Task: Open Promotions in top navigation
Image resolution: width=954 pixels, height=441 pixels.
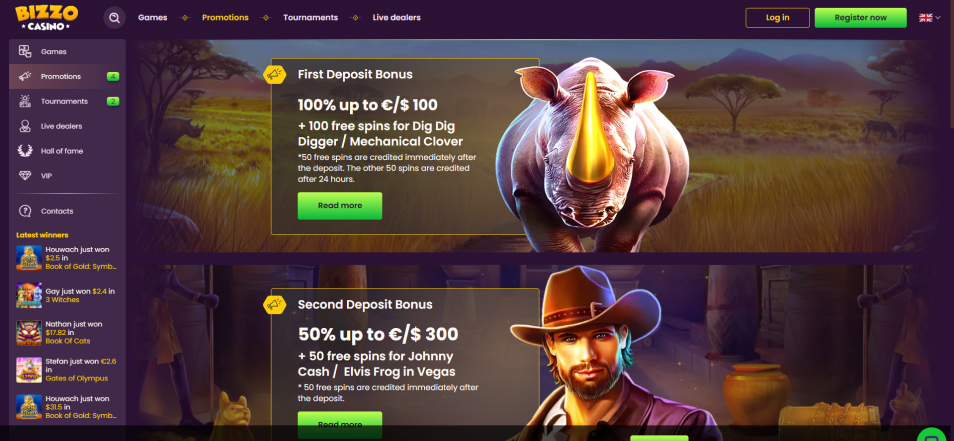Action: click(x=225, y=18)
